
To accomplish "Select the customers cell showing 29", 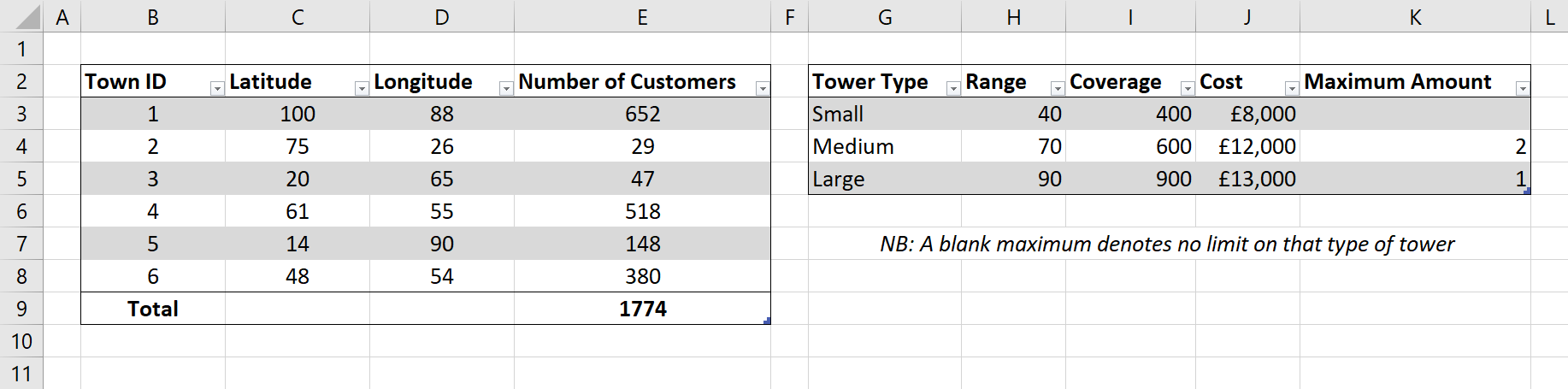I will pos(642,146).
